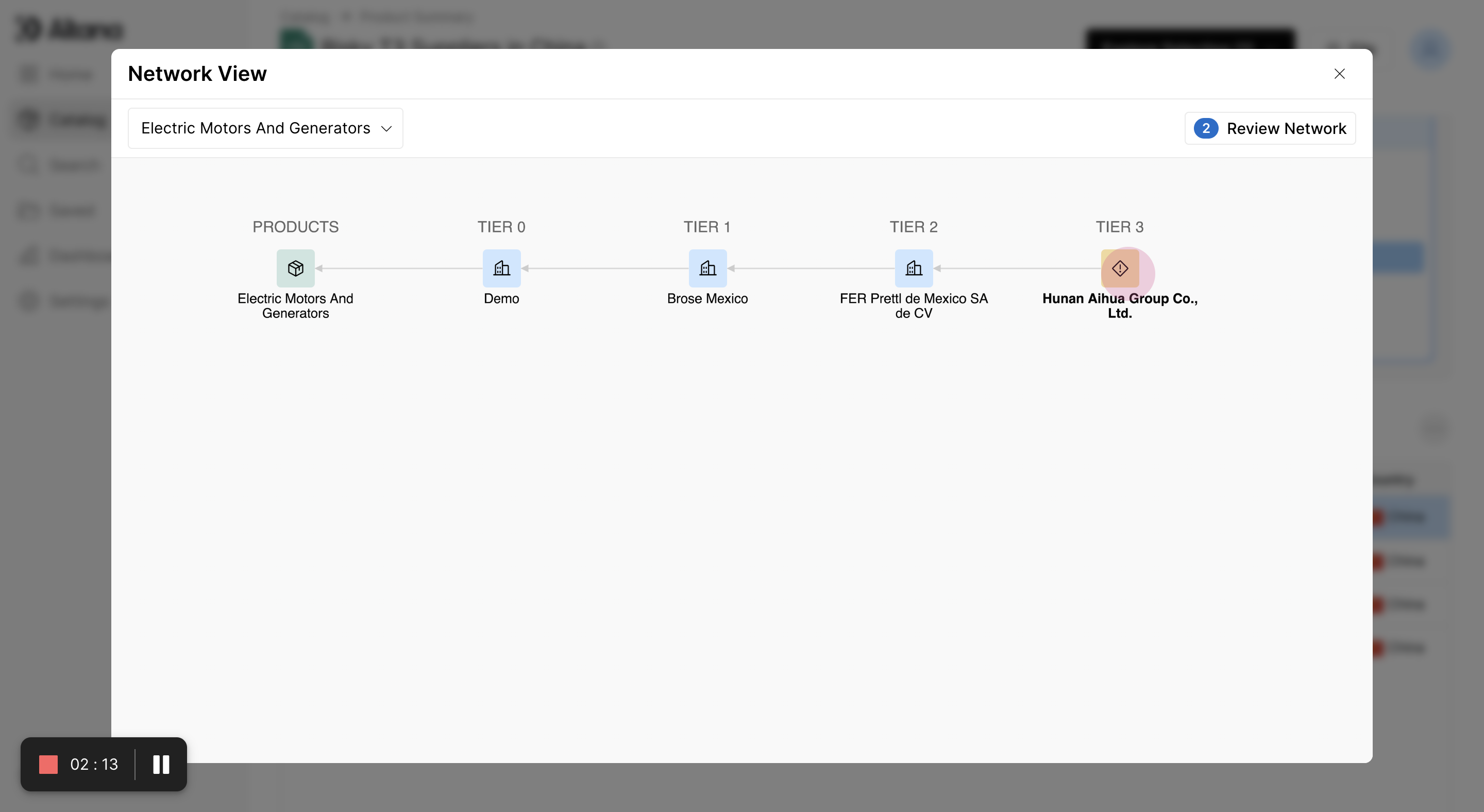
Task: Click the Brose Mexico label
Action: [707, 298]
